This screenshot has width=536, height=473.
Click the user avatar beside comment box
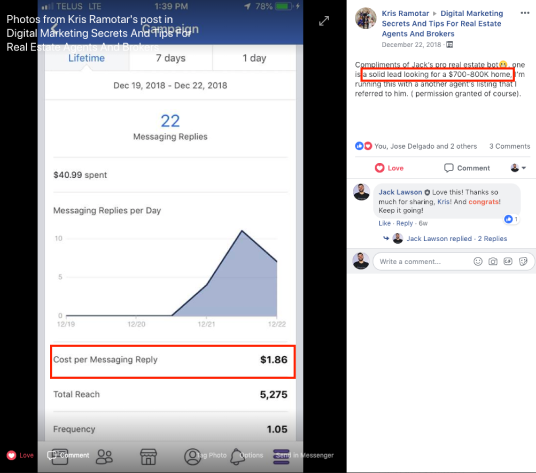(361, 261)
